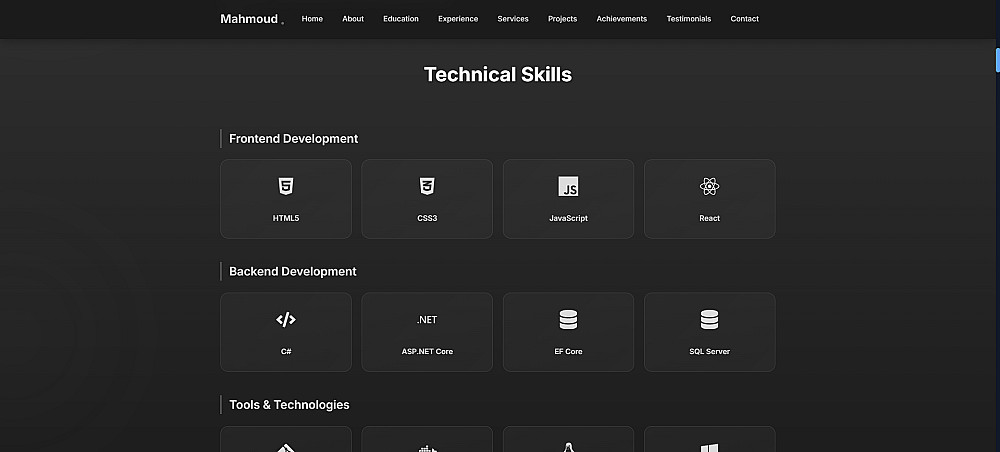Open Achievements from the navigation bar
Viewport: 1000px width, 452px height.
tap(622, 19)
